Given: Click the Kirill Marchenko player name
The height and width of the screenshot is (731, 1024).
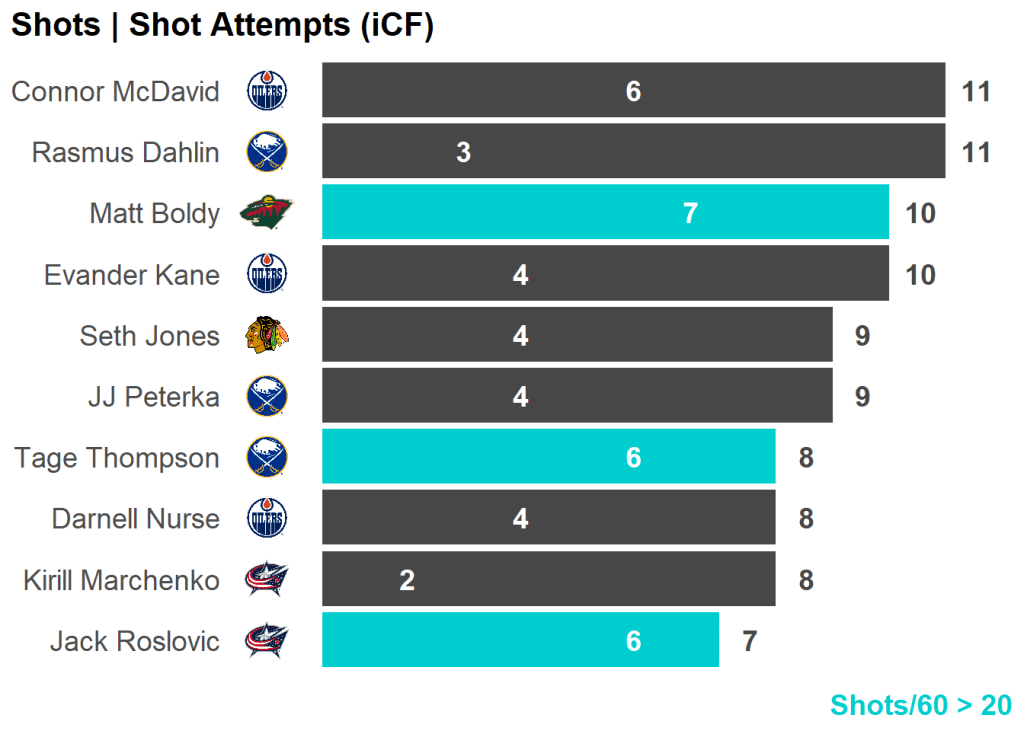Looking at the screenshot, I should click(x=121, y=580).
